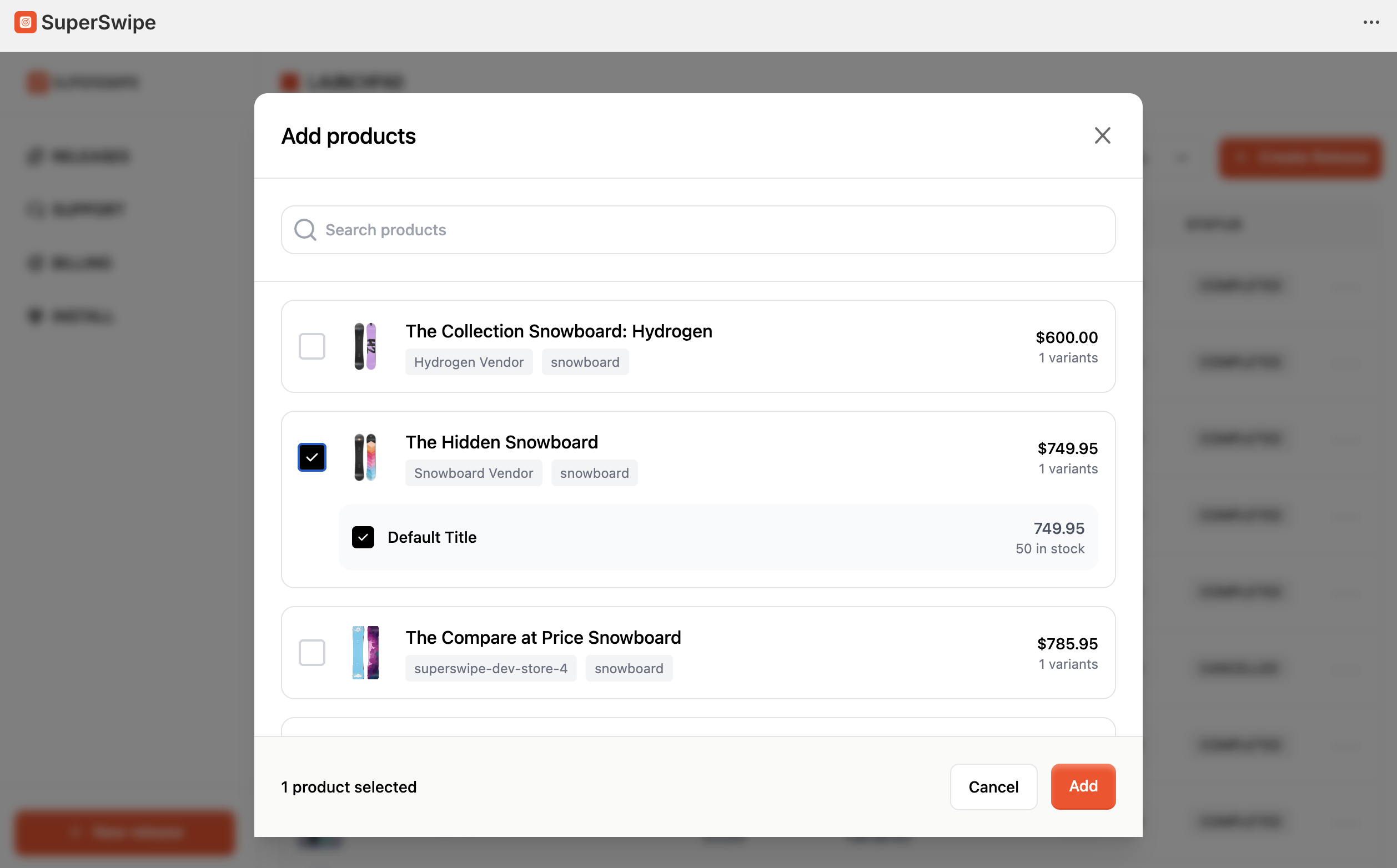Click 'snowboard' tag beside Snowboard Vendor

(x=594, y=473)
